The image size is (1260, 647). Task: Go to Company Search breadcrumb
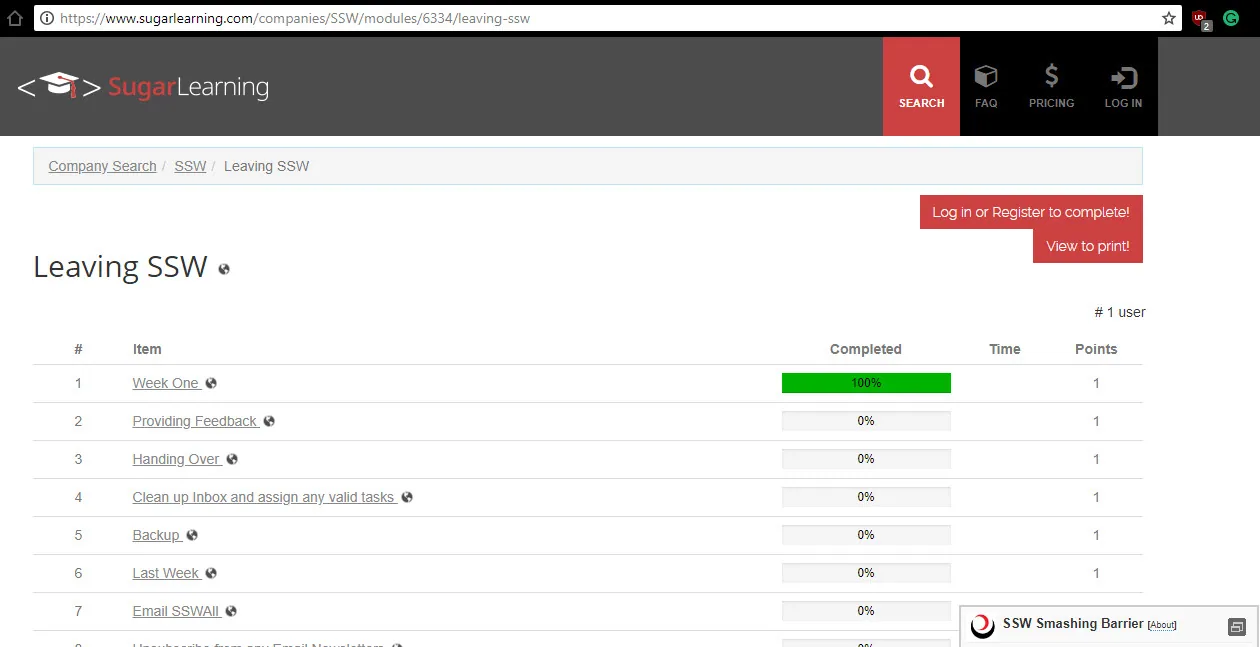(102, 166)
